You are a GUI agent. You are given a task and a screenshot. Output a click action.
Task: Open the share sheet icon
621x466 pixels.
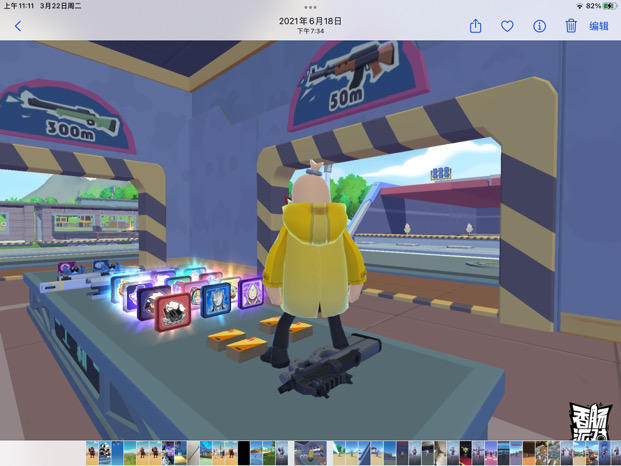(x=475, y=26)
